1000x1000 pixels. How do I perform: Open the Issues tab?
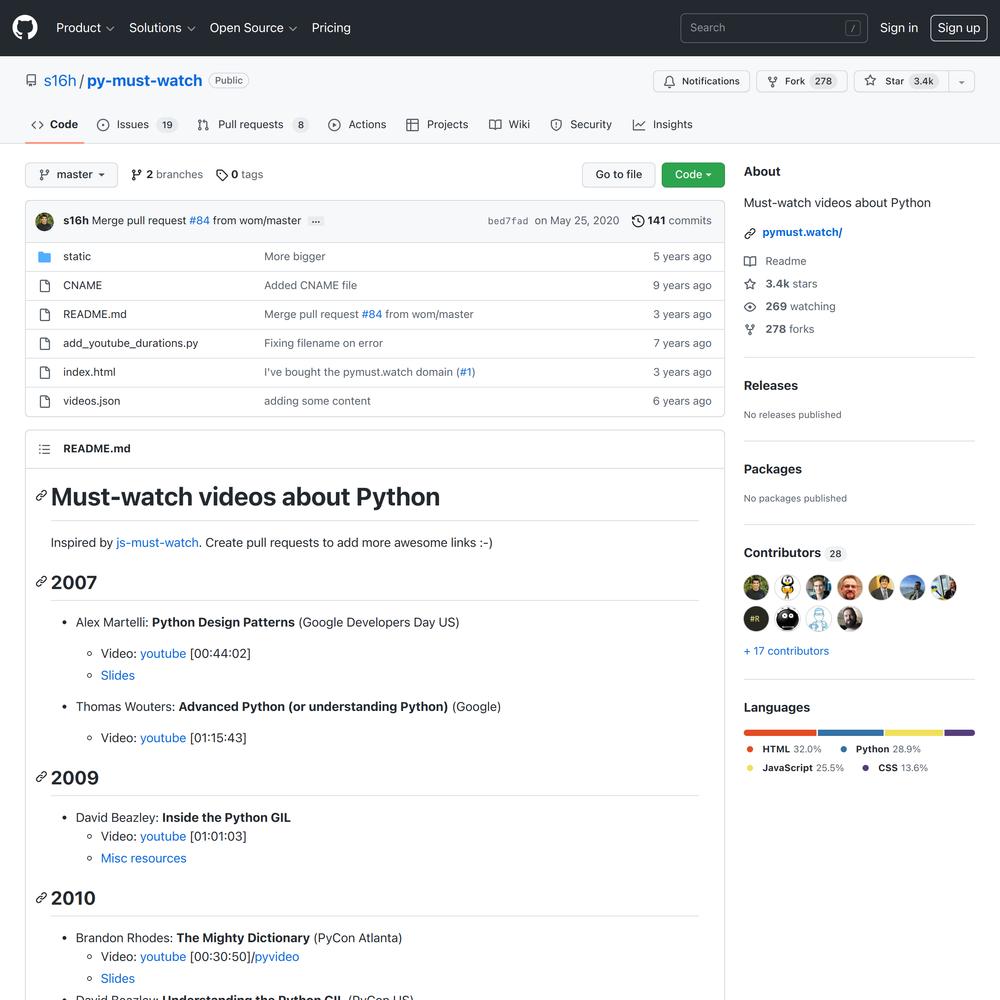136,125
